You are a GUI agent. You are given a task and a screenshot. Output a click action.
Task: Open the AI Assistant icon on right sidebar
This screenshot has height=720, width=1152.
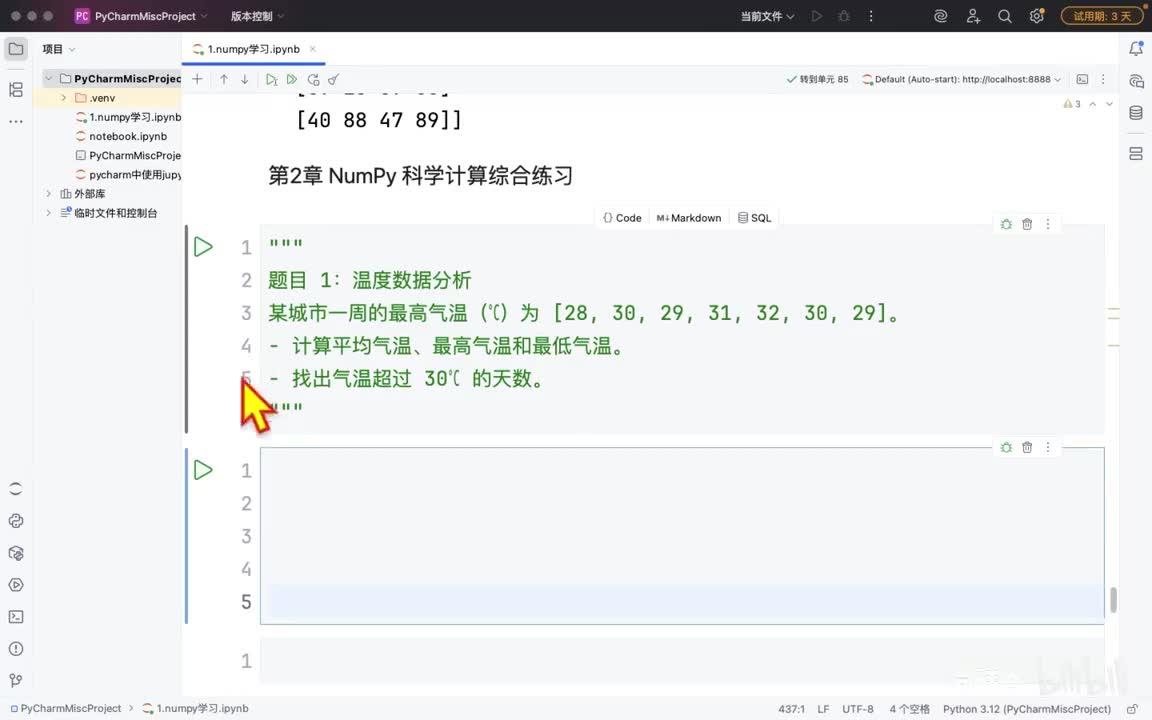(x=1136, y=81)
